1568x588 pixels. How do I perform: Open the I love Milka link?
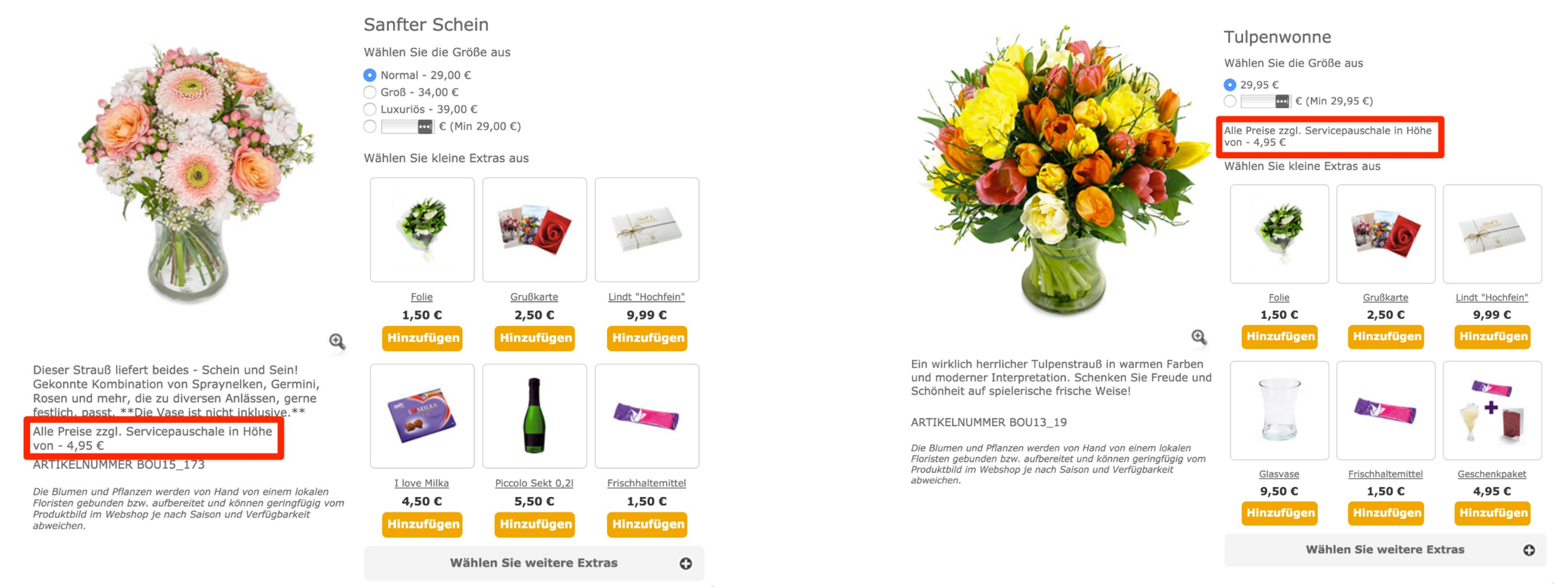[x=421, y=483]
